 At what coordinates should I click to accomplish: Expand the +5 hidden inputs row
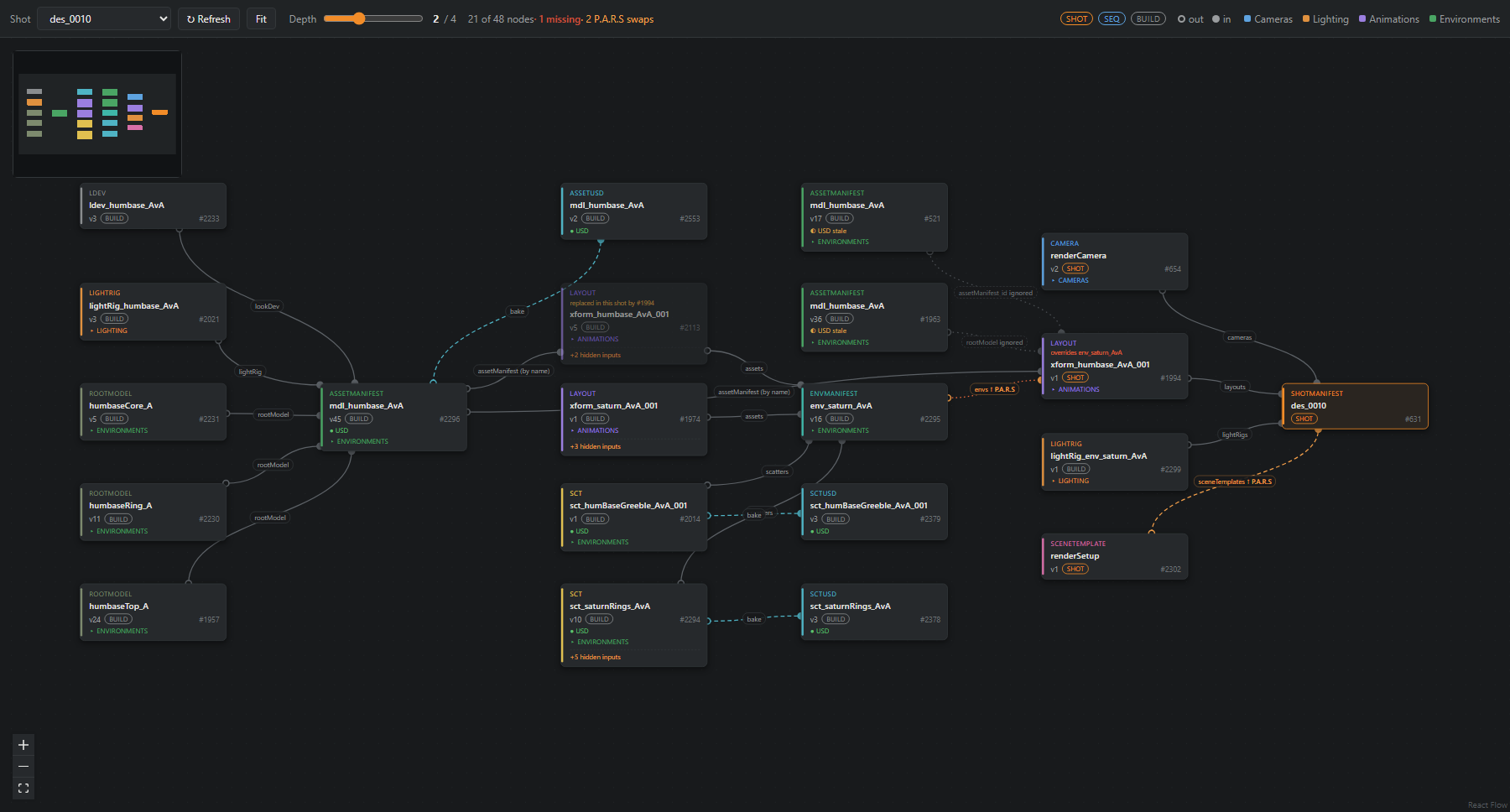tap(596, 658)
